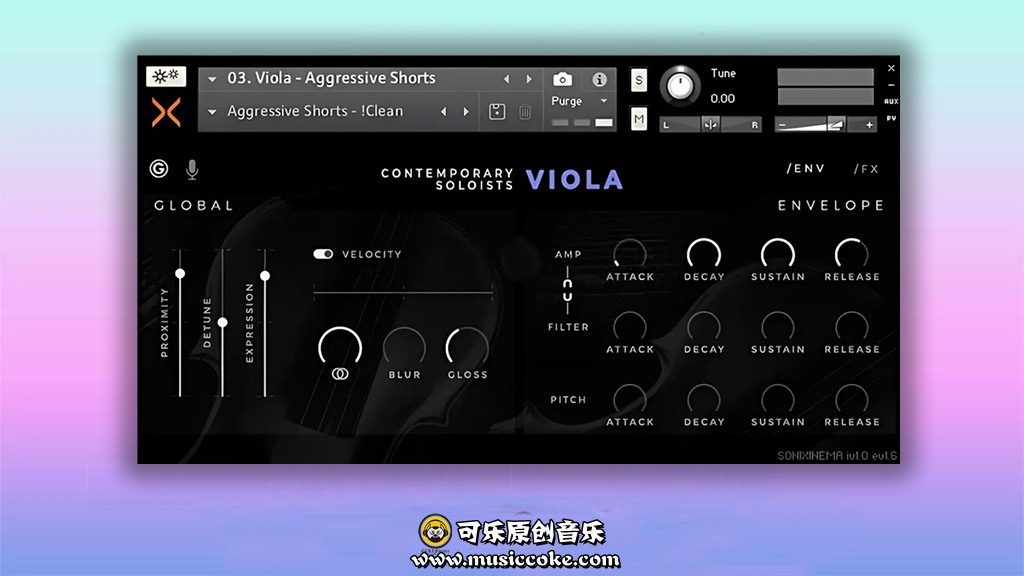The height and width of the screenshot is (576, 1024).
Task: Solo the instrument with S button
Action: (x=639, y=80)
